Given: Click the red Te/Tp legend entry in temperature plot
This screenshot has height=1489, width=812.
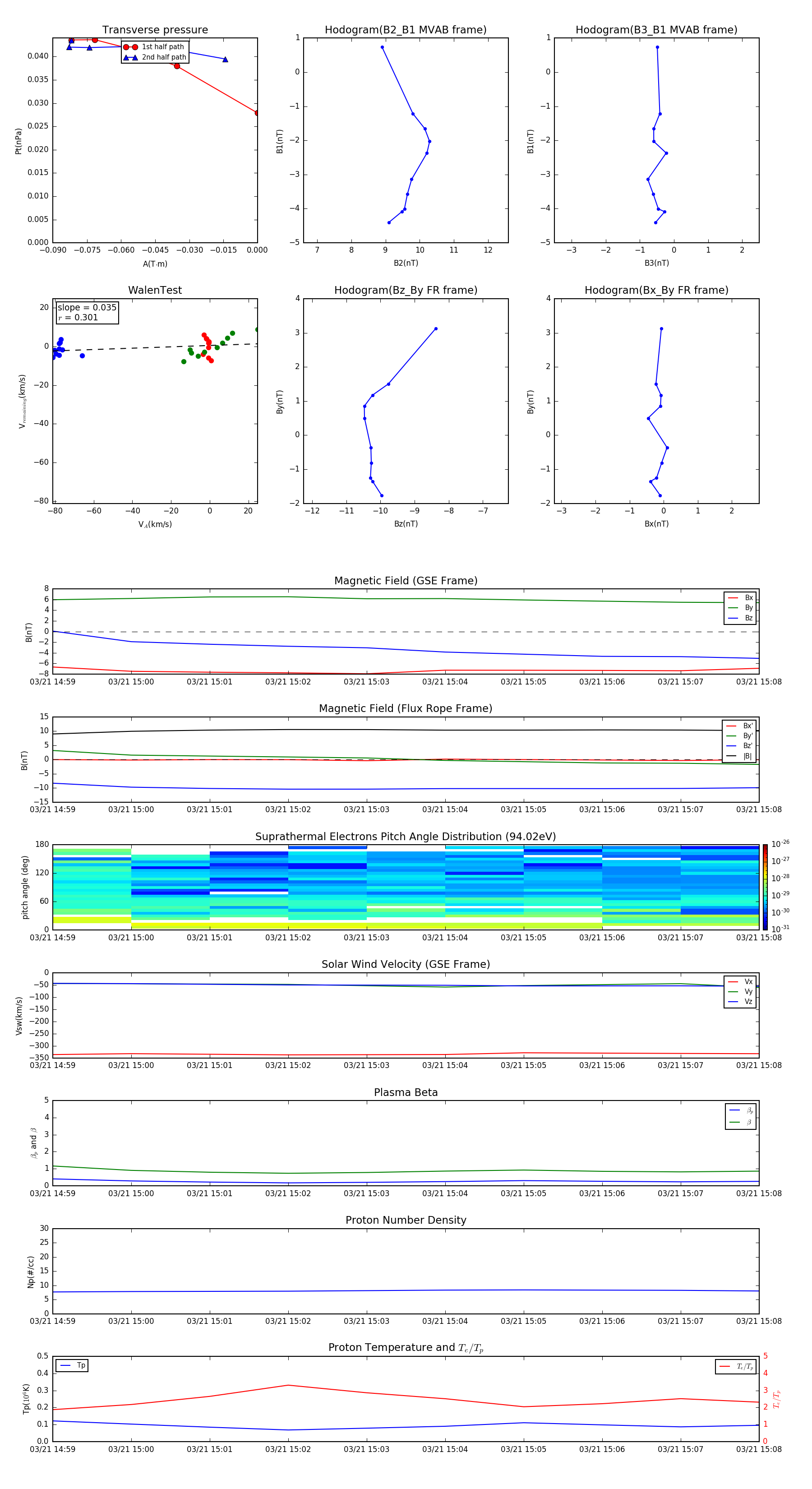Looking at the screenshot, I should (x=736, y=1366).
